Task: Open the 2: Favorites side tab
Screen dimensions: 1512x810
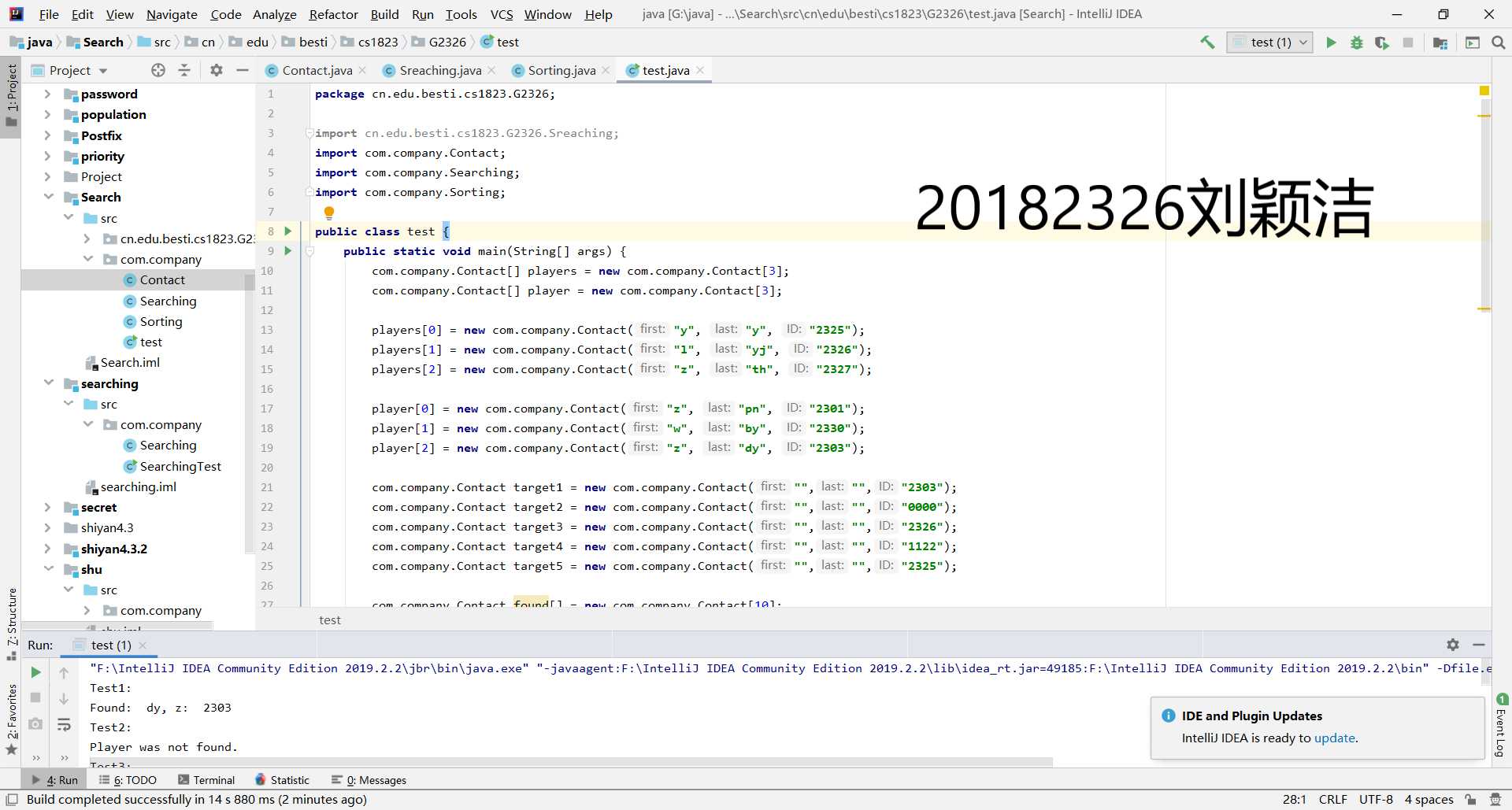Action: tap(12, 719)
